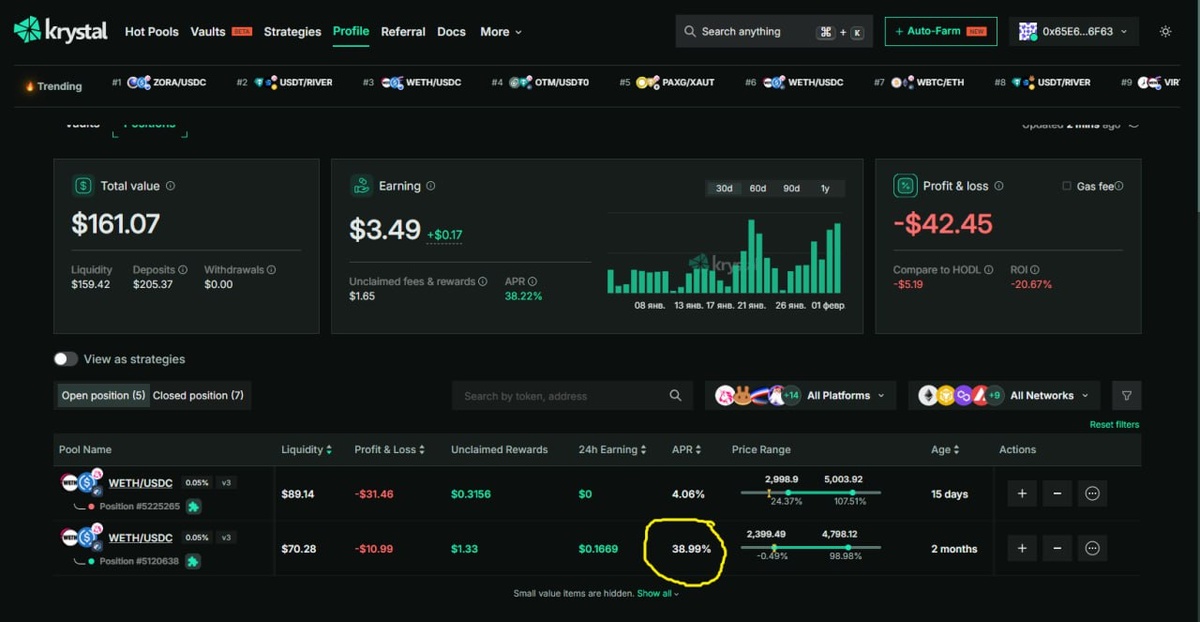Click Reset filters
Viewport: 1200px width, 622px height.
(x=1114, y=425)
